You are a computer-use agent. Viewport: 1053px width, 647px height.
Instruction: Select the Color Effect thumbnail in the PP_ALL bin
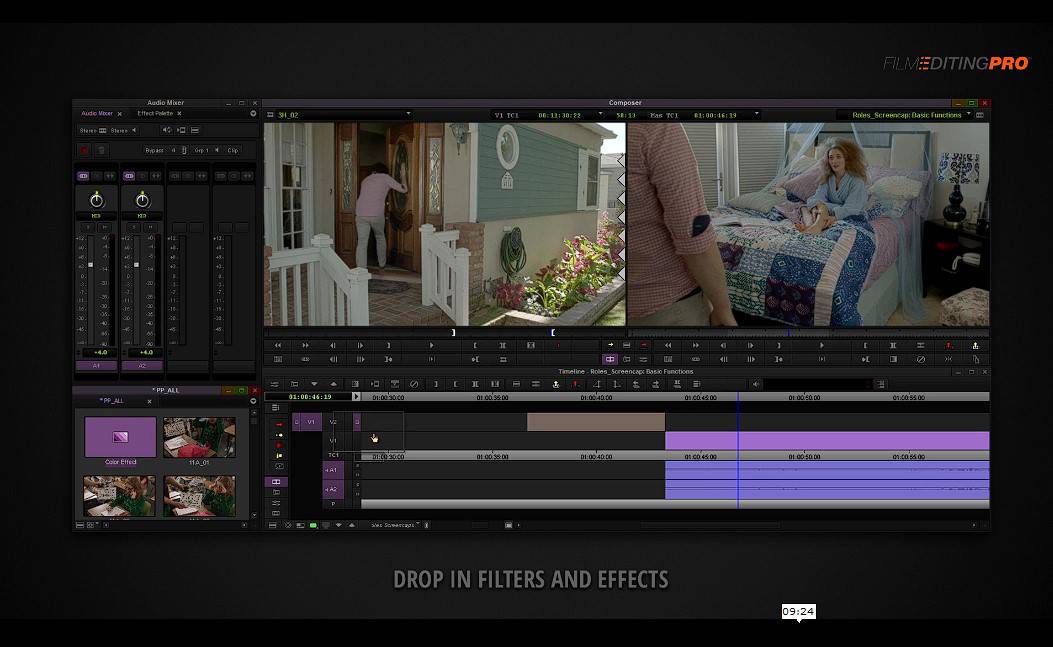(x=119, y=437)
